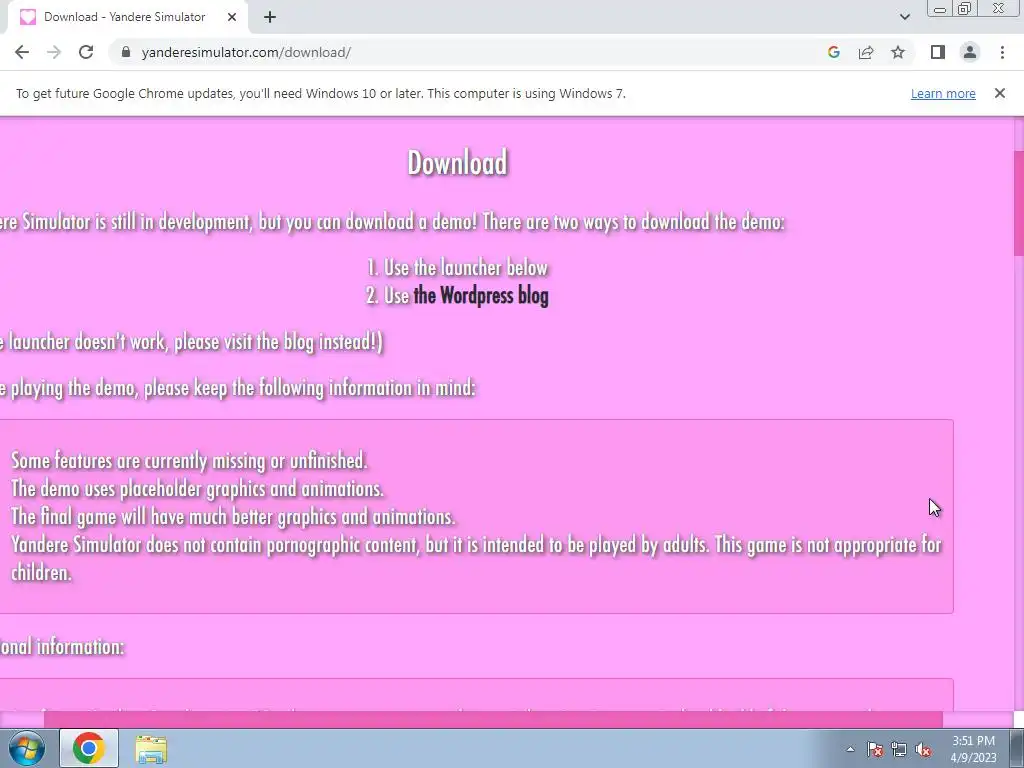This screenshot has height=768, width=1024.
Task: Click the address bar URL field
Action: [470, 52]
